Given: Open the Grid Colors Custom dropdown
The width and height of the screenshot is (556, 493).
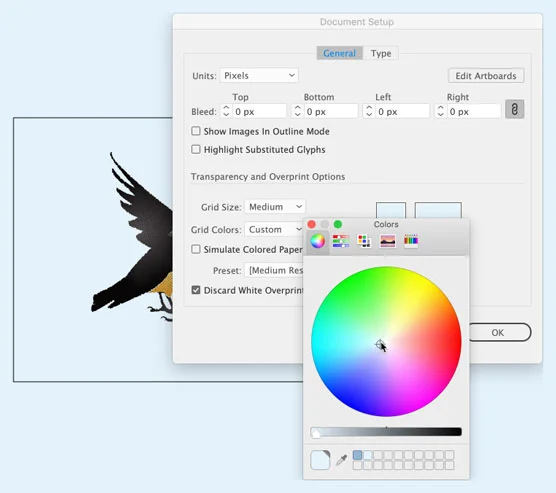Looking at the screenshot, I should (274, 229).
